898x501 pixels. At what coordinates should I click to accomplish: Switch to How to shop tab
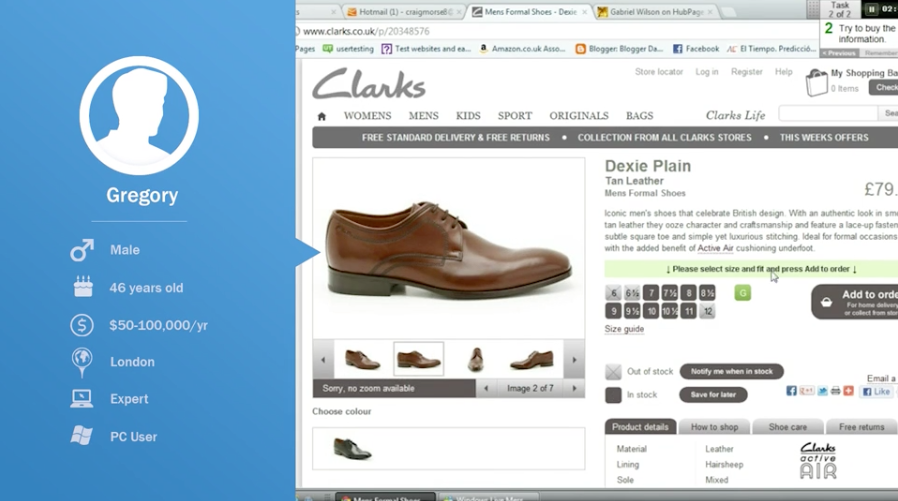(714, 427)
